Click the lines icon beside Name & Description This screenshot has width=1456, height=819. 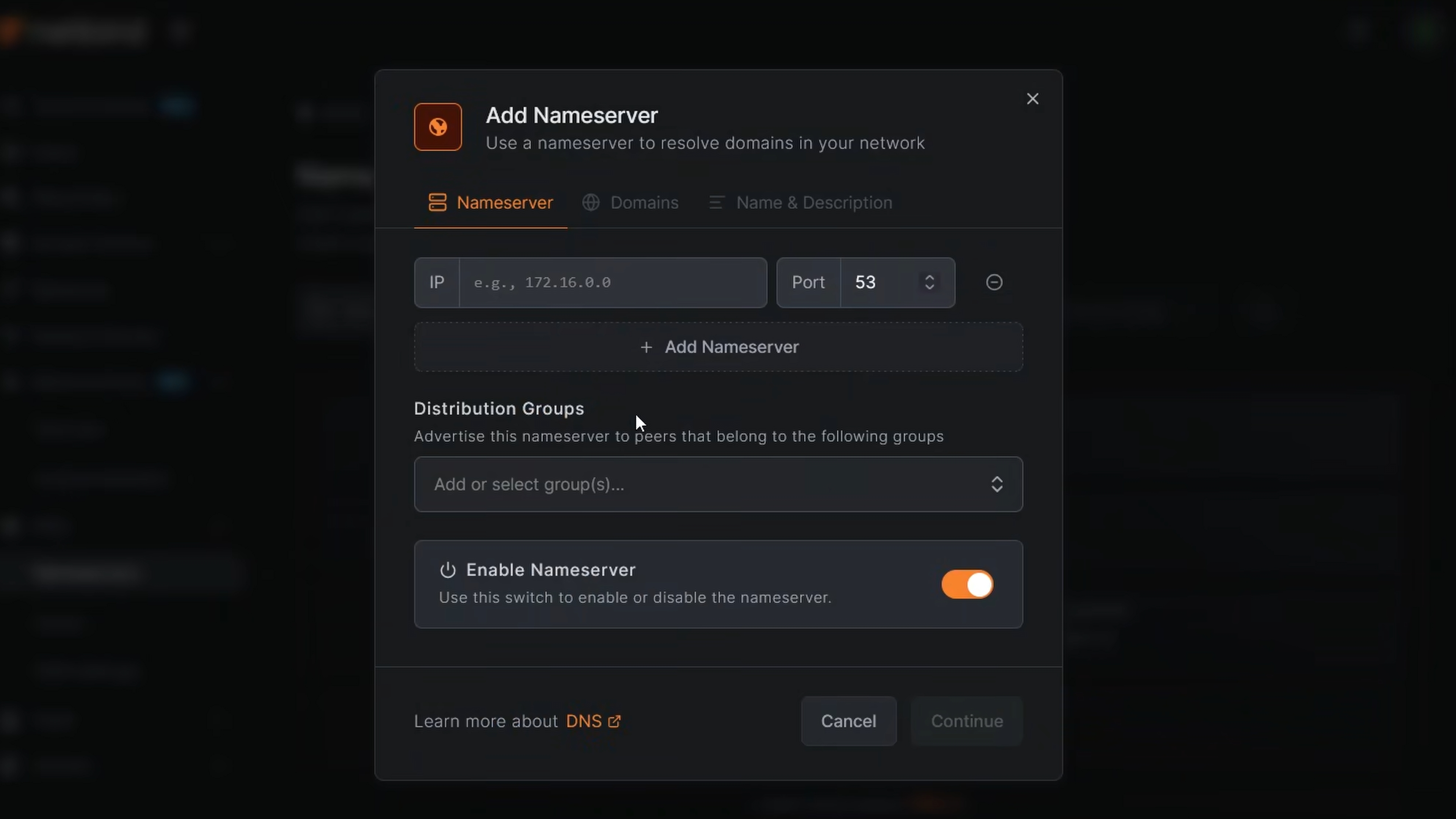click(x=716, y=202)
